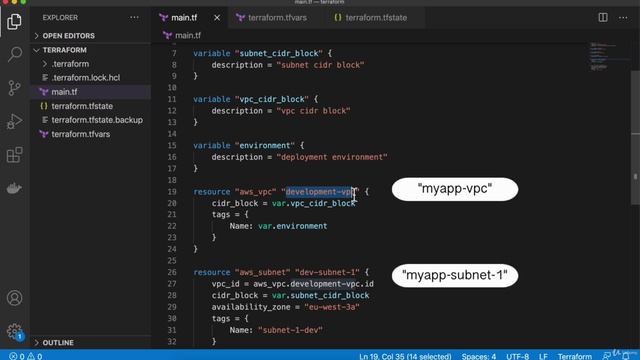Click the feedback icon in status bar
The height and width of the screenshot is (360, 640).
pyautogui.click(x=607, y=356)
